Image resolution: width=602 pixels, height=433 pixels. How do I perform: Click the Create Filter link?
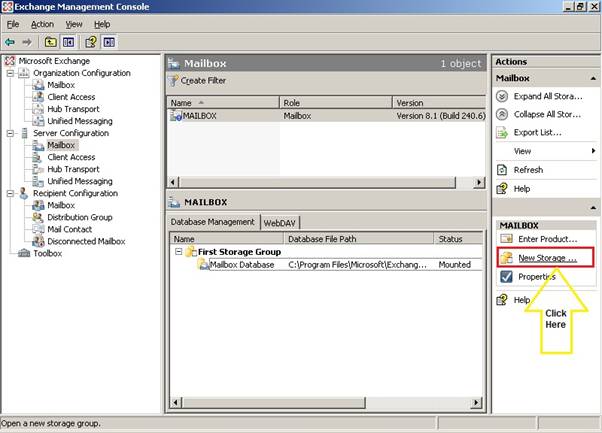click(203, 81)
